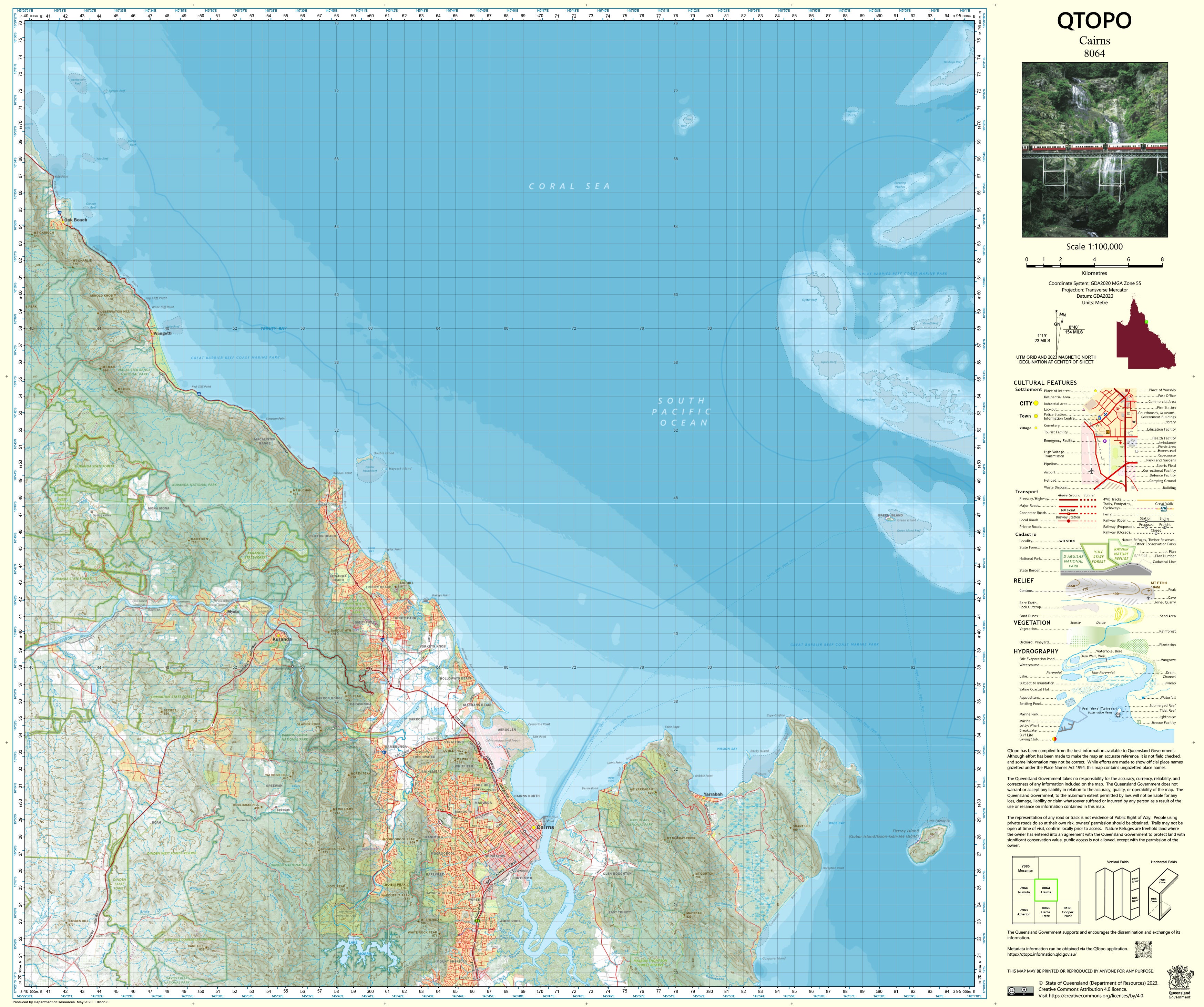Open the qtopo.information.qld.gov.au link
The height and width of the screenshot is (1007, 1204).
pos(1042,954)
